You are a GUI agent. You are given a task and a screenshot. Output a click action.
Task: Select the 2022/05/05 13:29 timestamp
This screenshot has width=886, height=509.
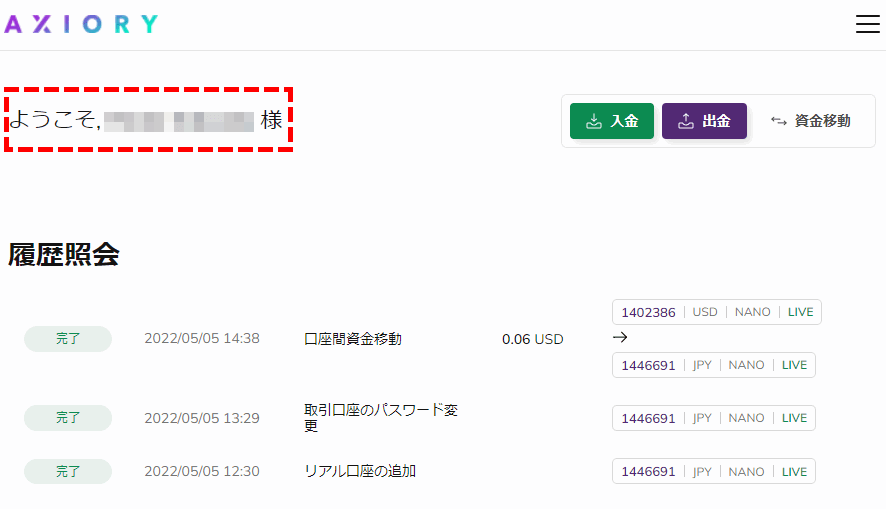click(x=202, y=418)
